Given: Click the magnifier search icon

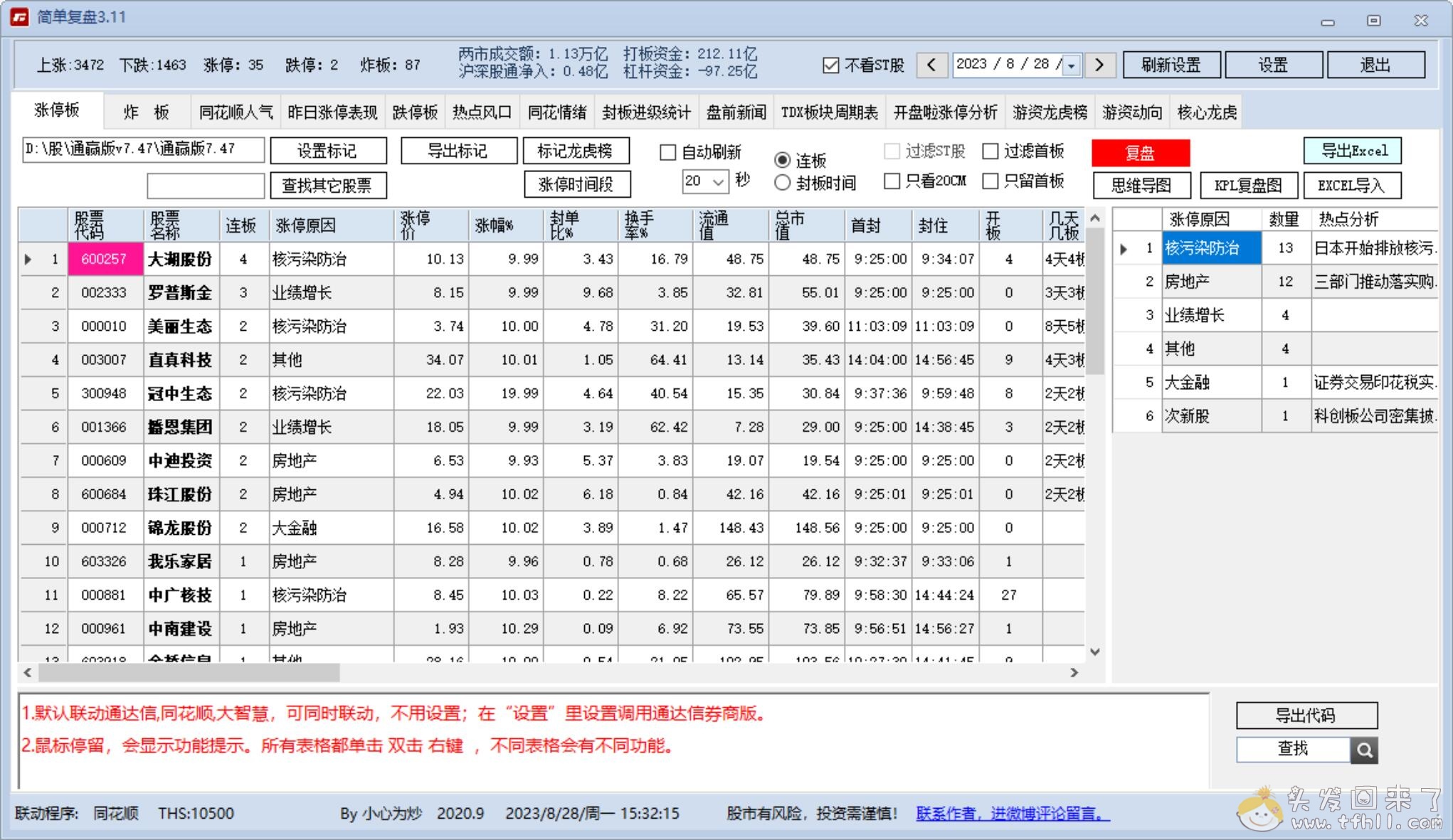Looking at the screenshot, I should [x=1364, y=750].
